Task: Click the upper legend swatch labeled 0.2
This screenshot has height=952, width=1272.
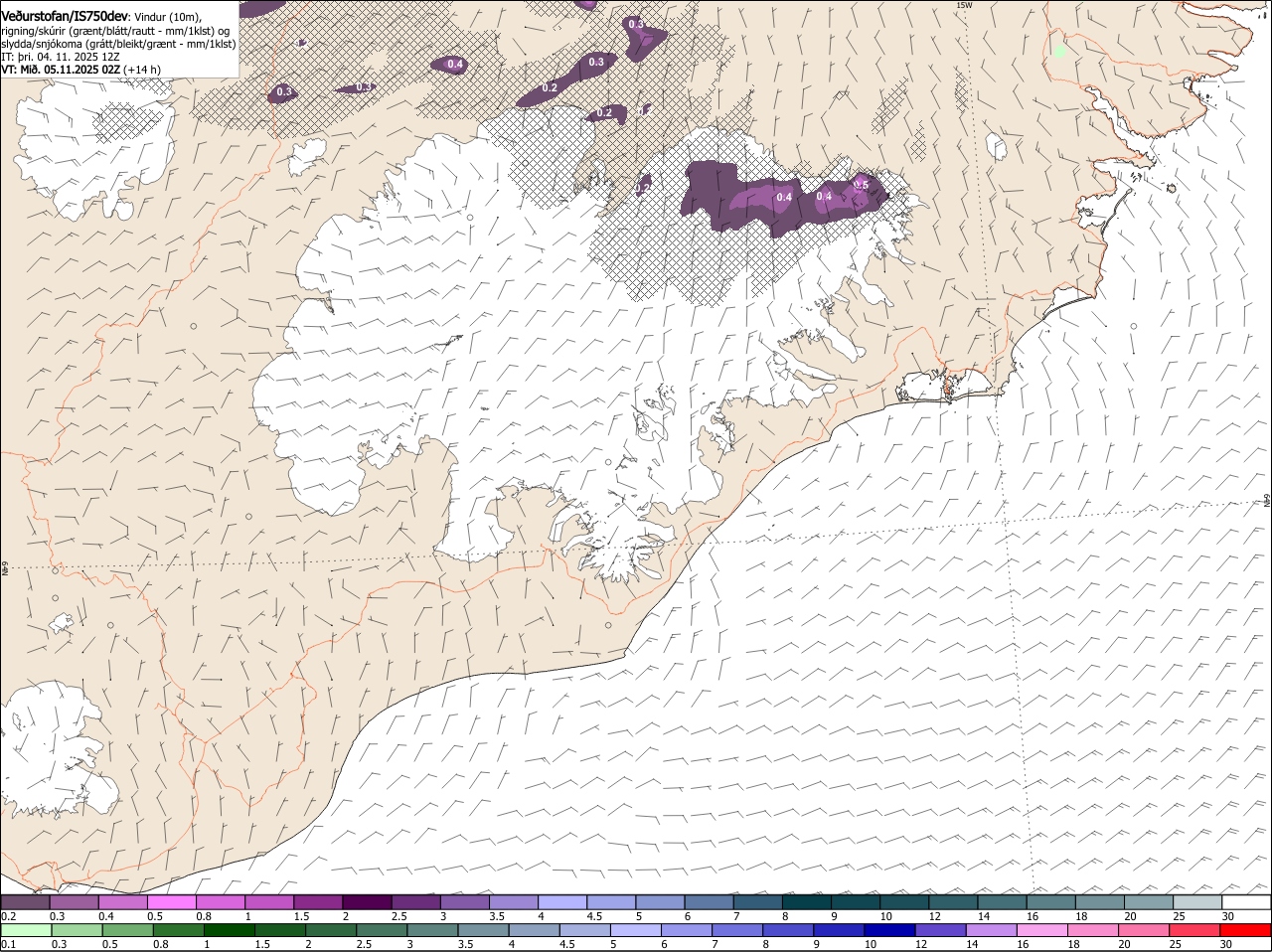Action: (25, 902)
